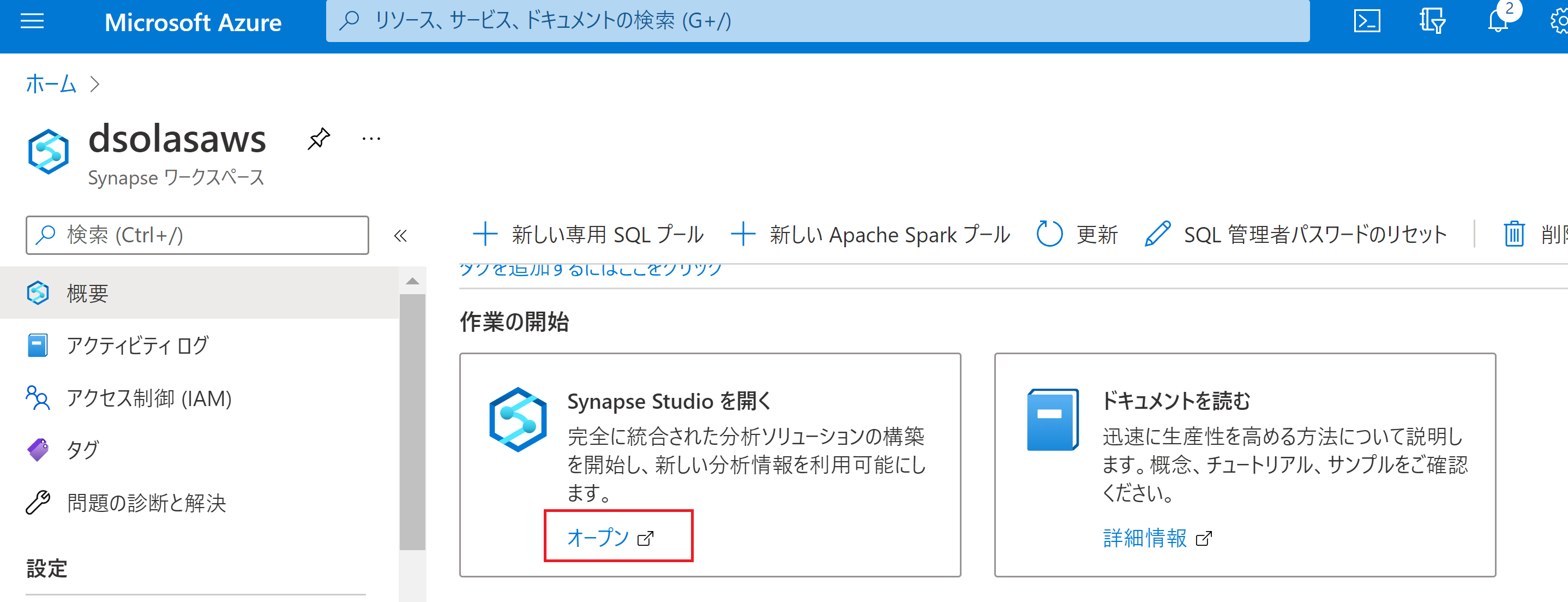Open アクティビティ ログ menu item
The width and height of the screenshot is (1568, 602).
[137, 345]
